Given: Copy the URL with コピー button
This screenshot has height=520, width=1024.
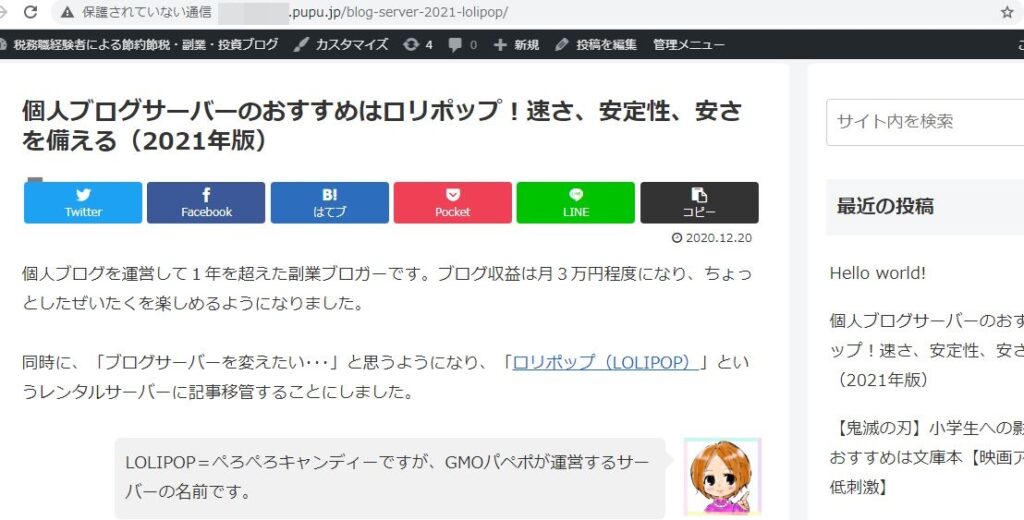Looking at the screenshot, I should (x=699, y=203).
